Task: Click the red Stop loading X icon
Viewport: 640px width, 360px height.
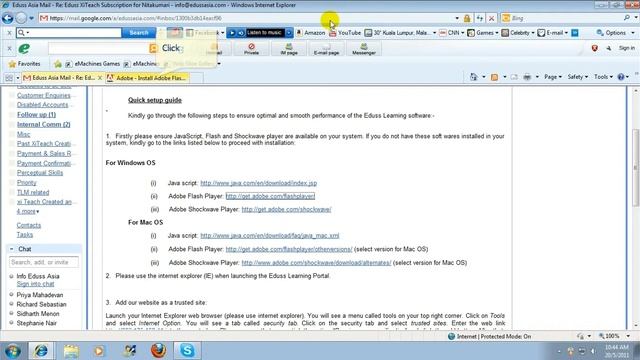Action: tap(491, 18)
